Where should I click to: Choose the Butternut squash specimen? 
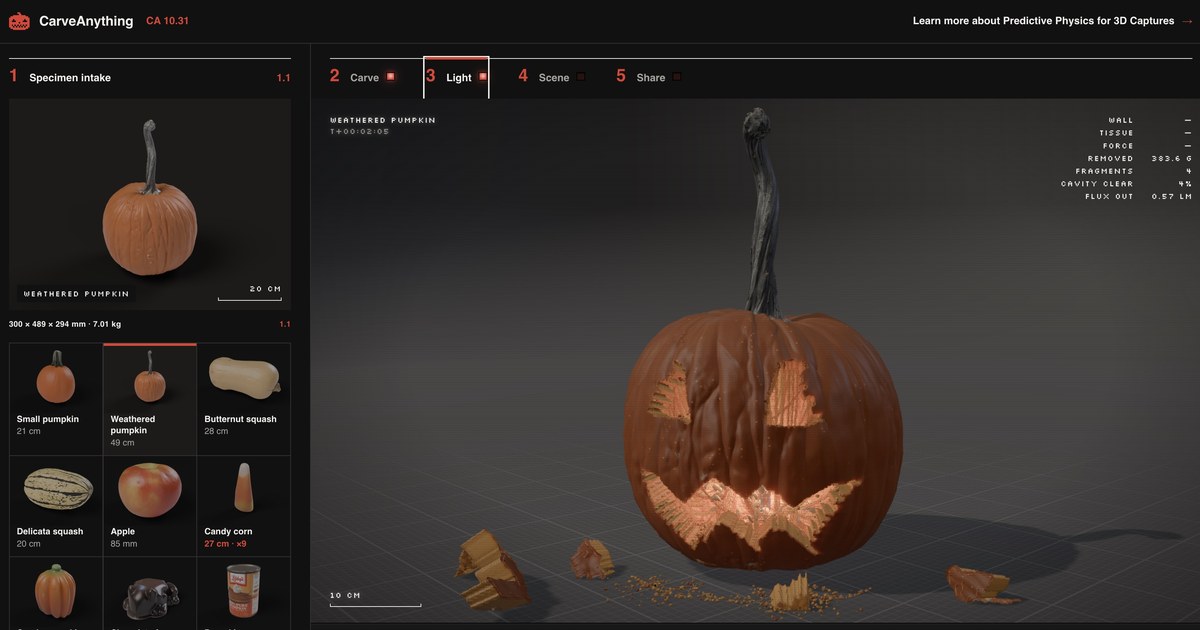coord(244,399)
